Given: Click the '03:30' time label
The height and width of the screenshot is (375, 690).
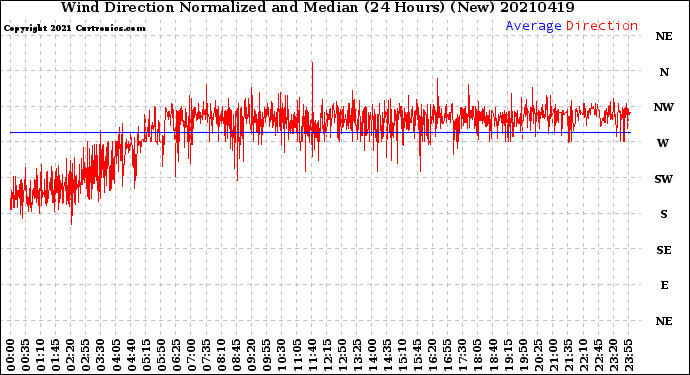Looking at the screenshot, I should click(101, 355).
